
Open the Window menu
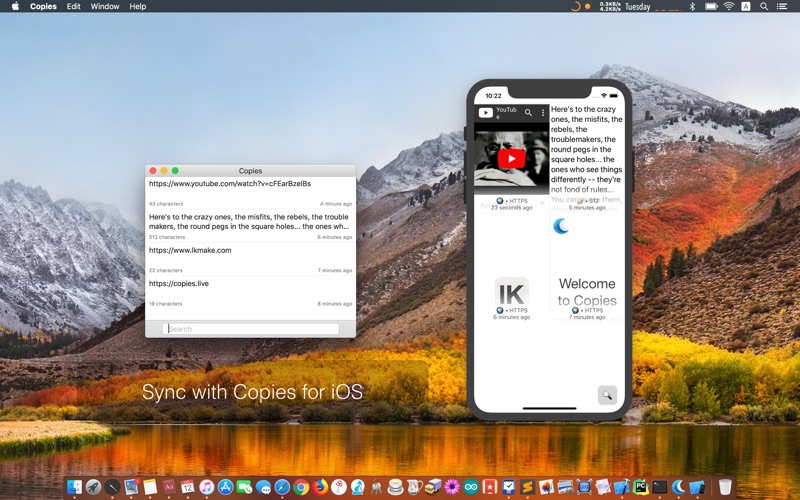click(x=105, y=6)
